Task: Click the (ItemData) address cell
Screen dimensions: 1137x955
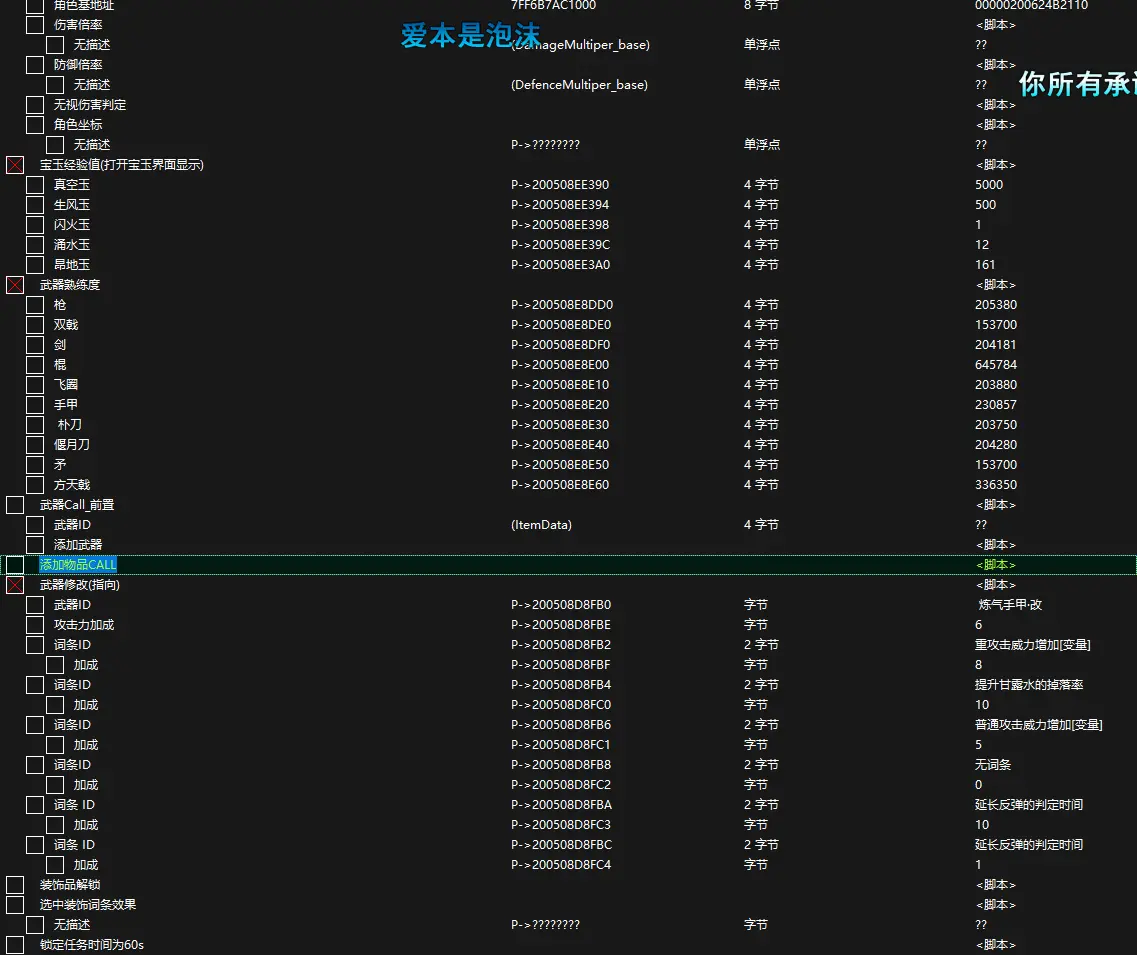Action: click(x=541, y=524)
